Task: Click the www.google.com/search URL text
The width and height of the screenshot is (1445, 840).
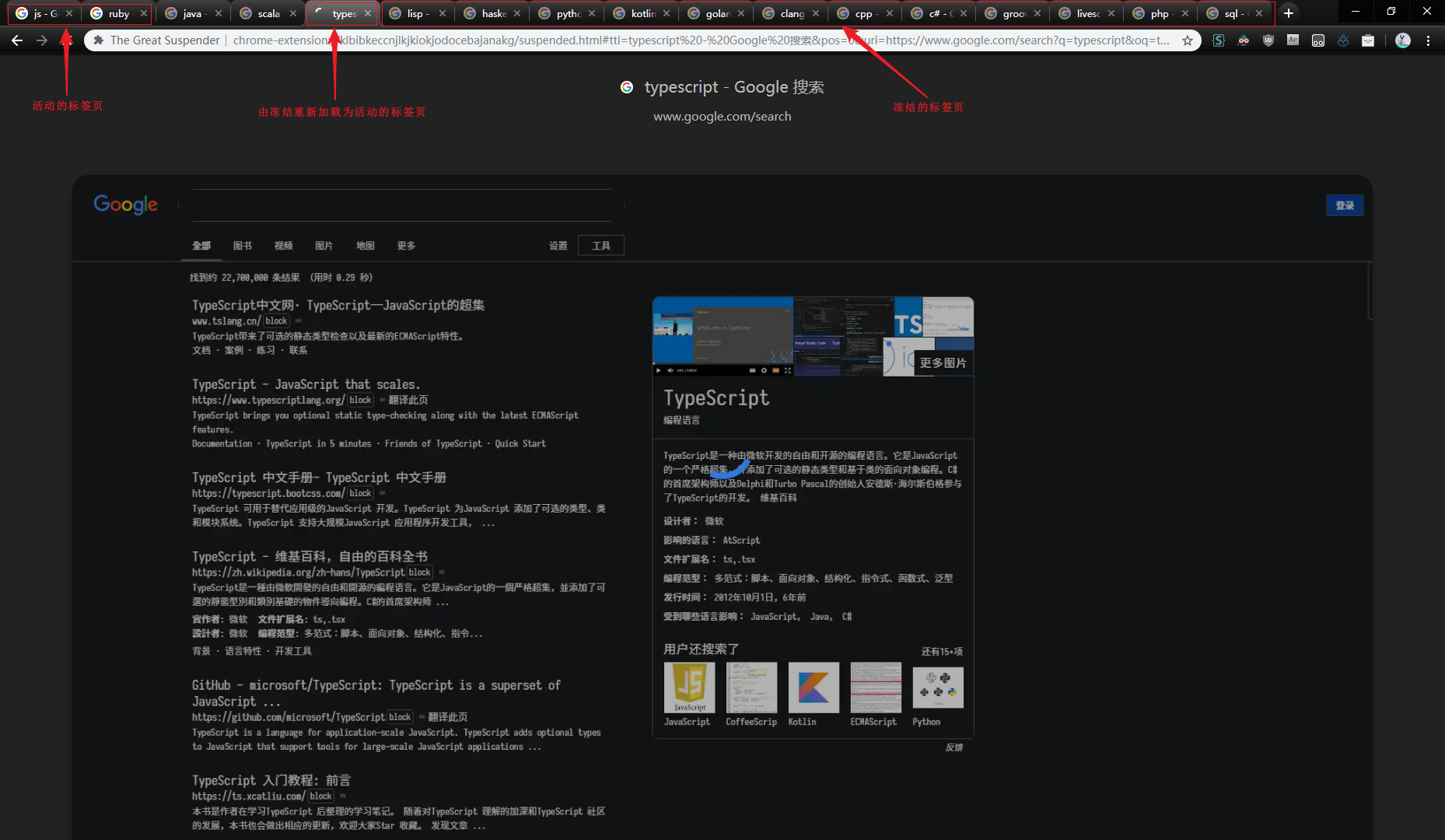Action: (x=722, y=117)
